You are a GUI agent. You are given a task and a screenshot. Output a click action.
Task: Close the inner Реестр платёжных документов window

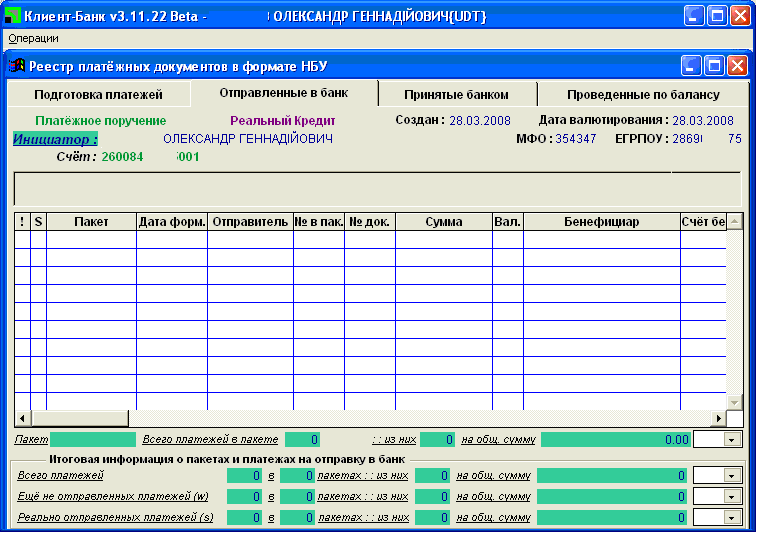738,66
